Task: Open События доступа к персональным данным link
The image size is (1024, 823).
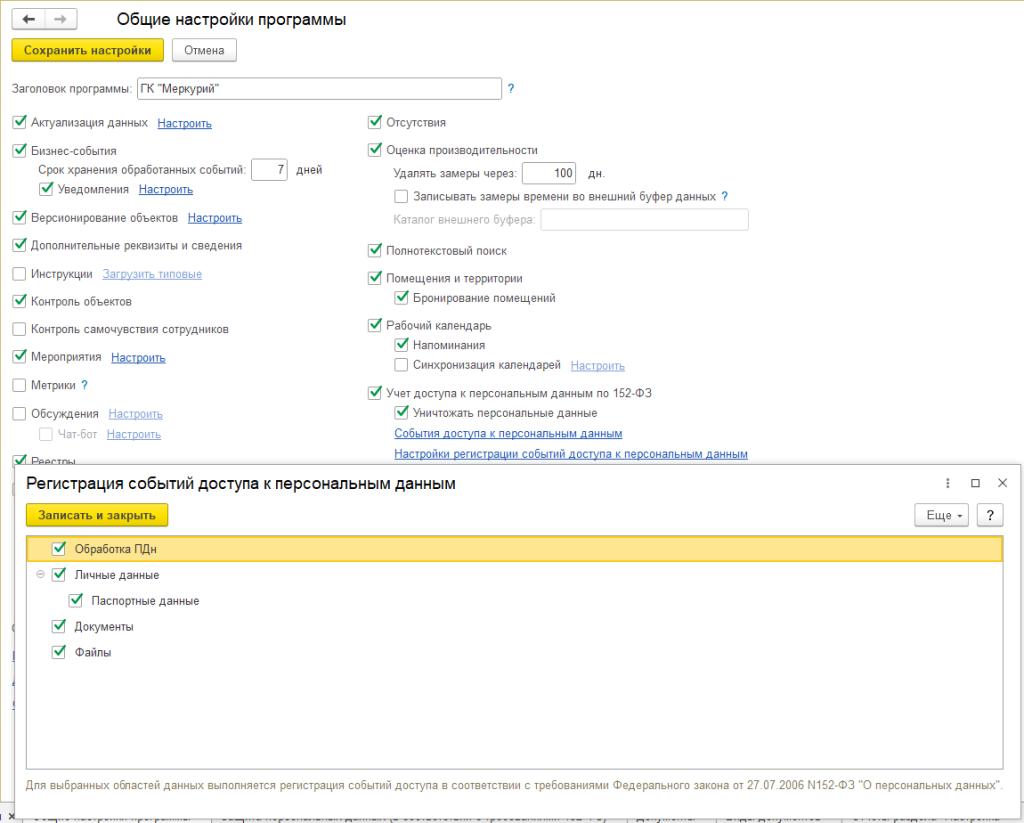Action: (x=508, y=434)
